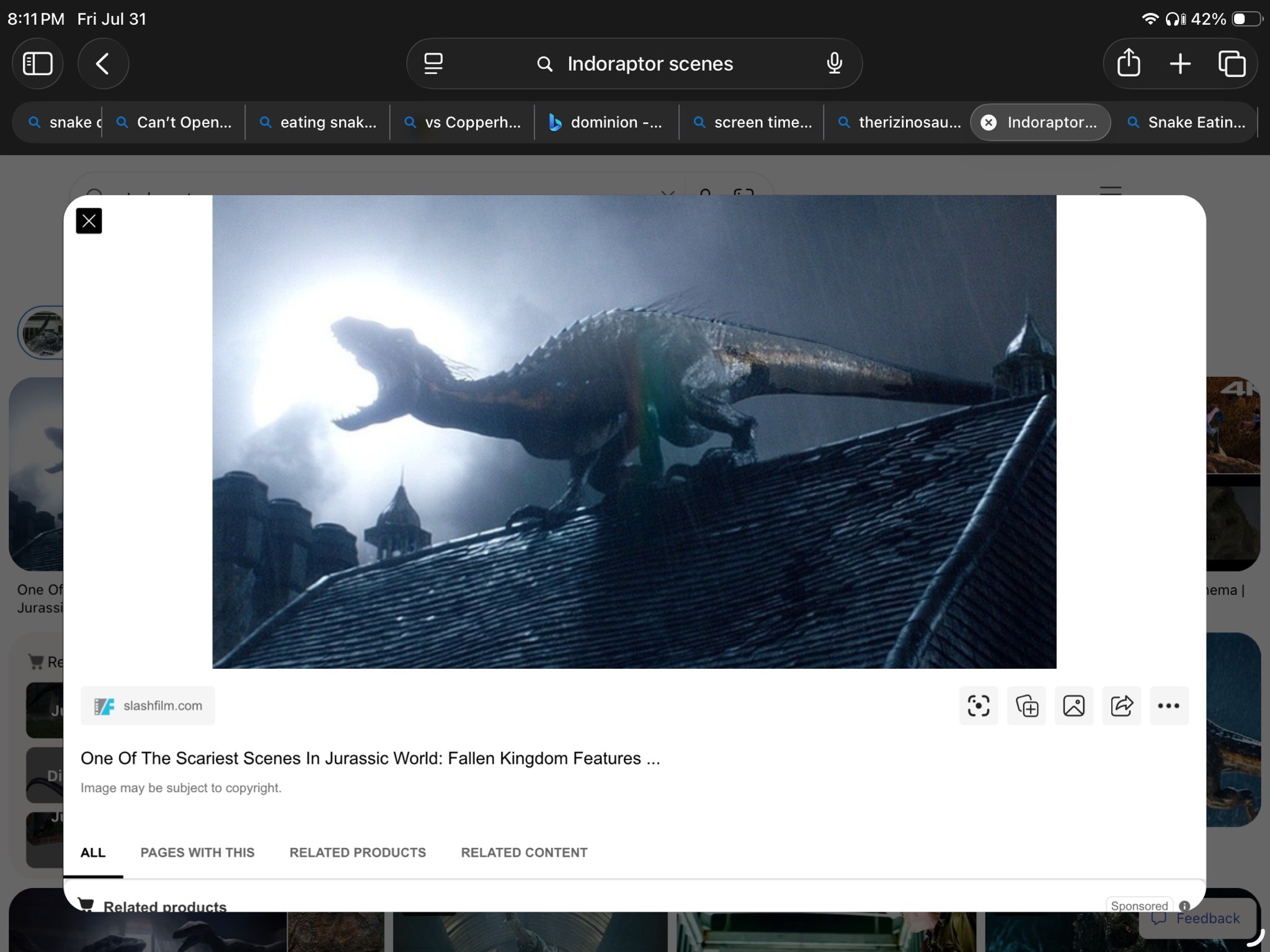This screenshot has width=1270, height=952.
Task: Click the 'Sponsored' label
Action: pyautogui.click(x=1139, y=906)
